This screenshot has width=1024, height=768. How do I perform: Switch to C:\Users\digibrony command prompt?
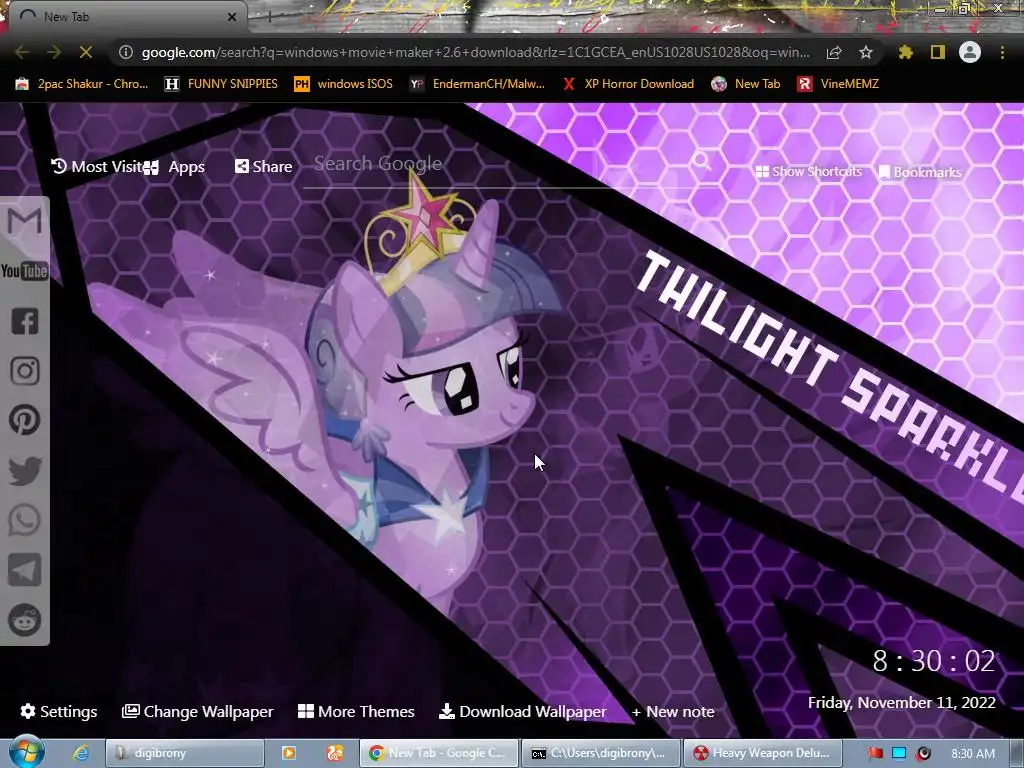point(601,753)
